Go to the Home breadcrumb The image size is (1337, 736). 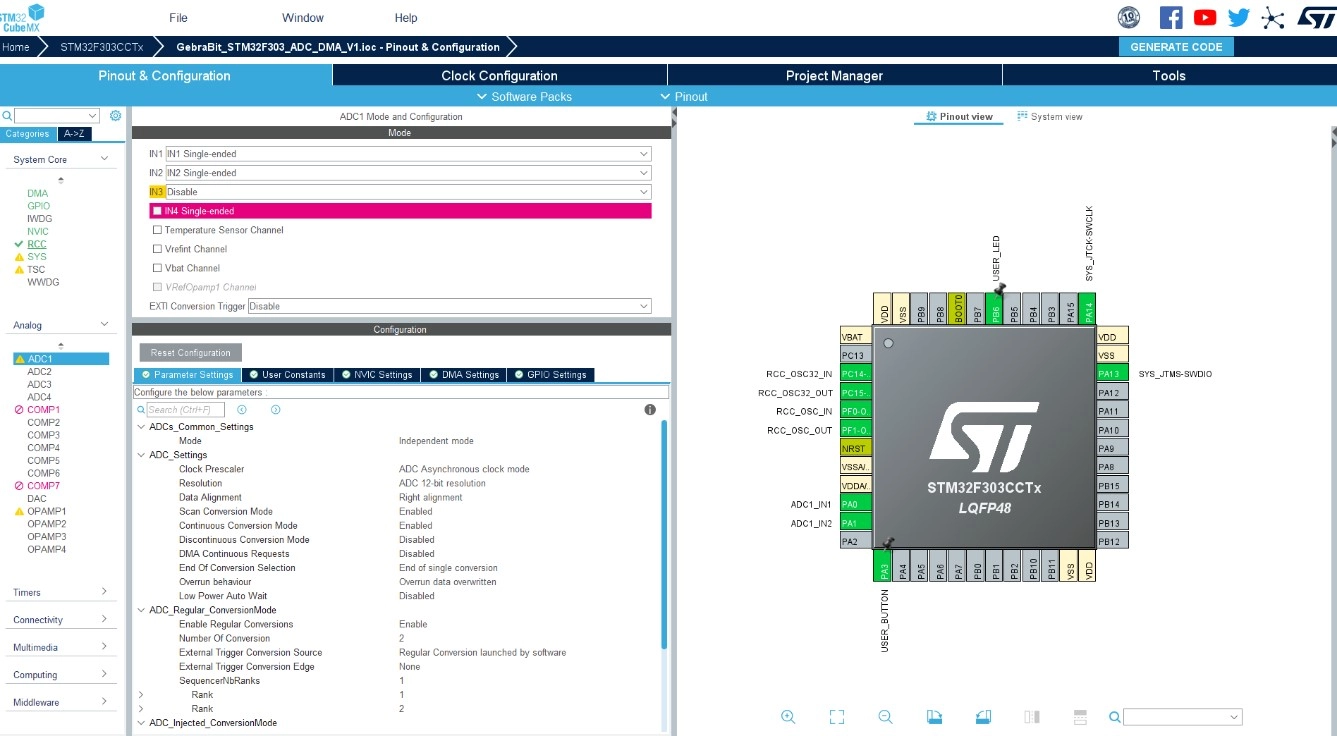pyautogui.click(x=16, y=47)
